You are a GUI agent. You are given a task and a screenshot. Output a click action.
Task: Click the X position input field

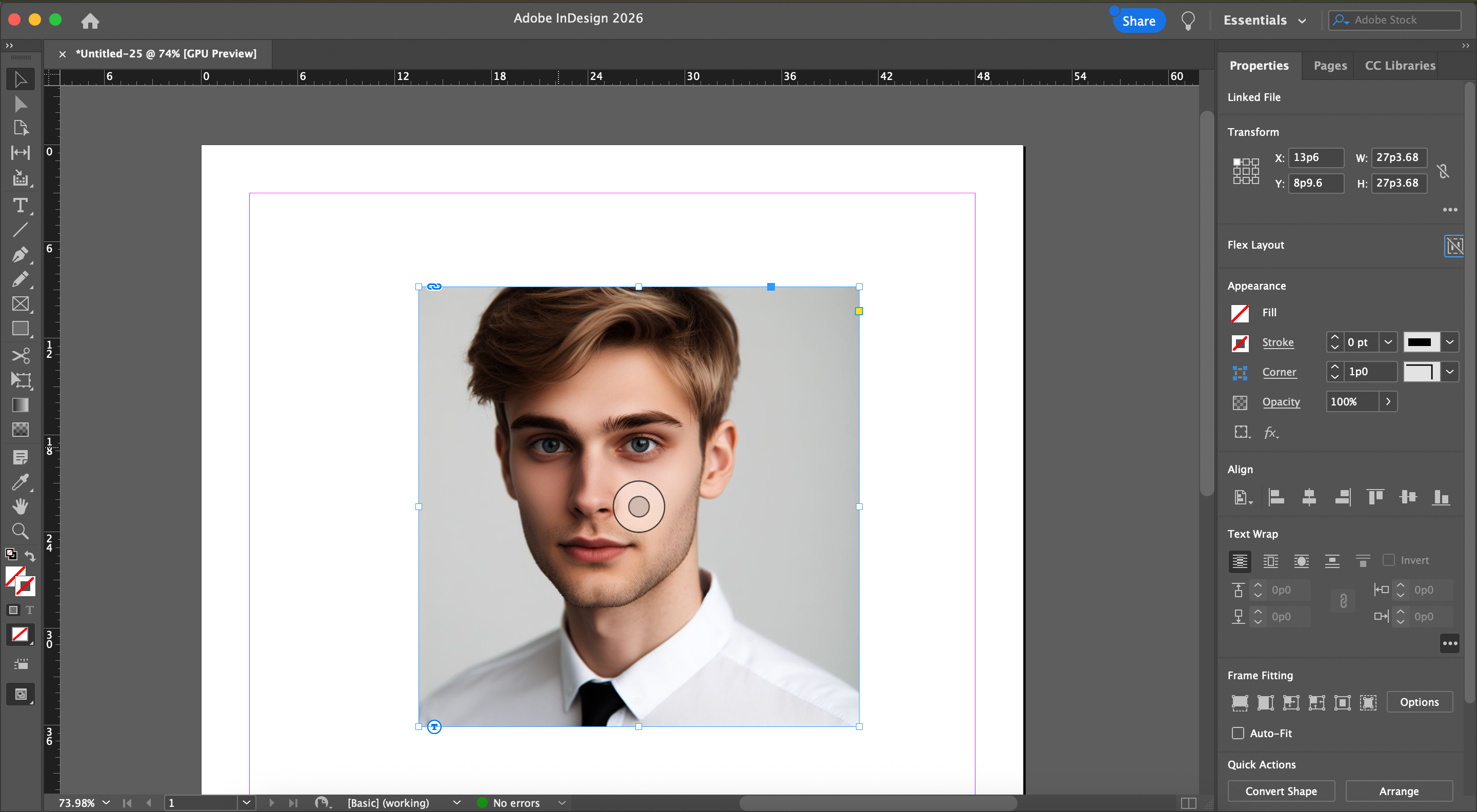pyautogui.click(x=1315, y=157)
